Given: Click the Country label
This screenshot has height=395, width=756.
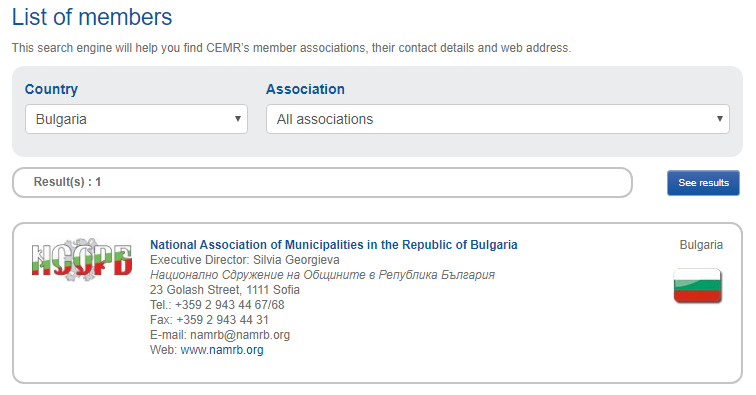Looking at the screenshot, I should [51, 89].
